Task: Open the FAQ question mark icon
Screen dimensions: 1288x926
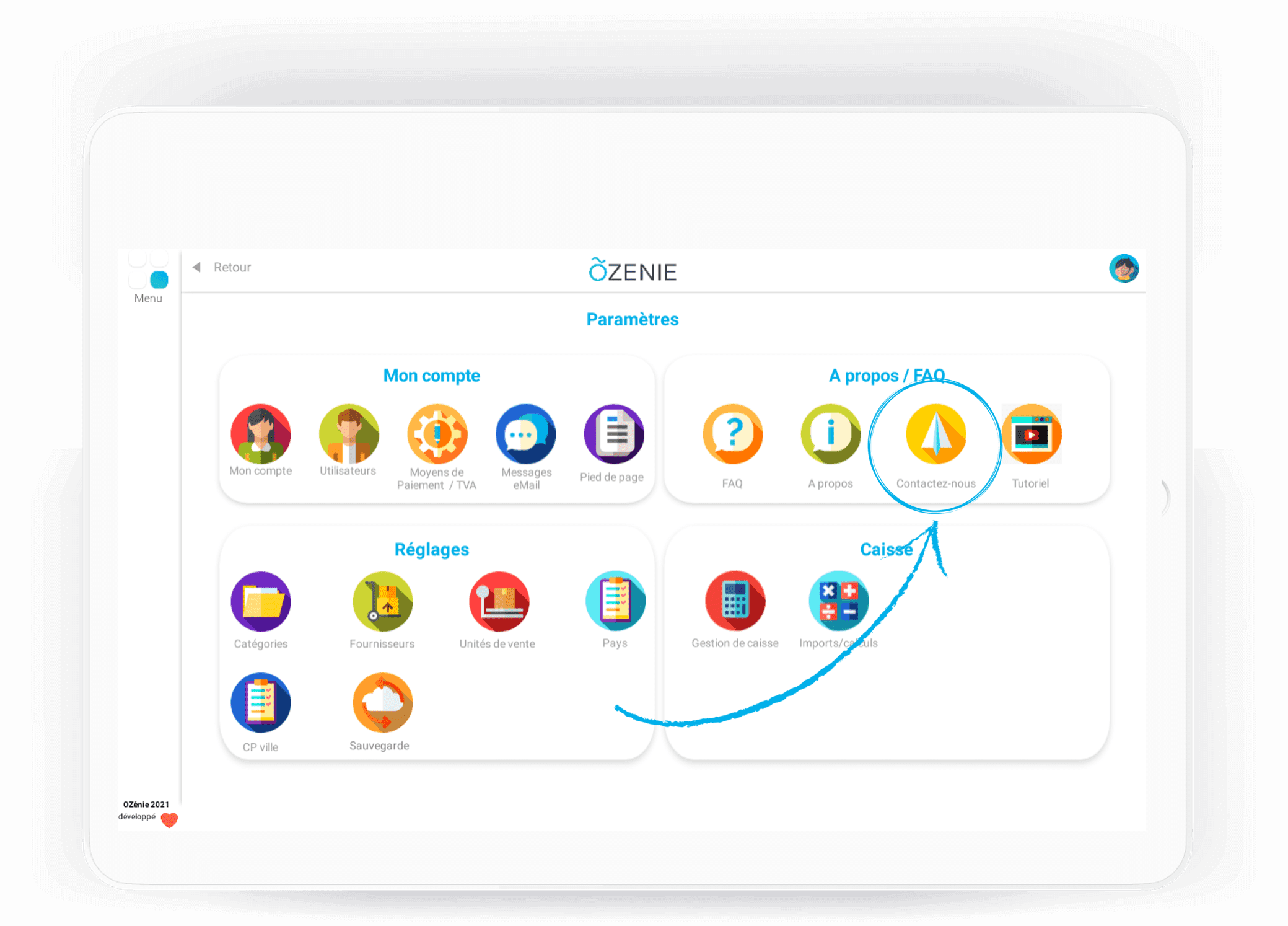Action: tap(733, 434)
